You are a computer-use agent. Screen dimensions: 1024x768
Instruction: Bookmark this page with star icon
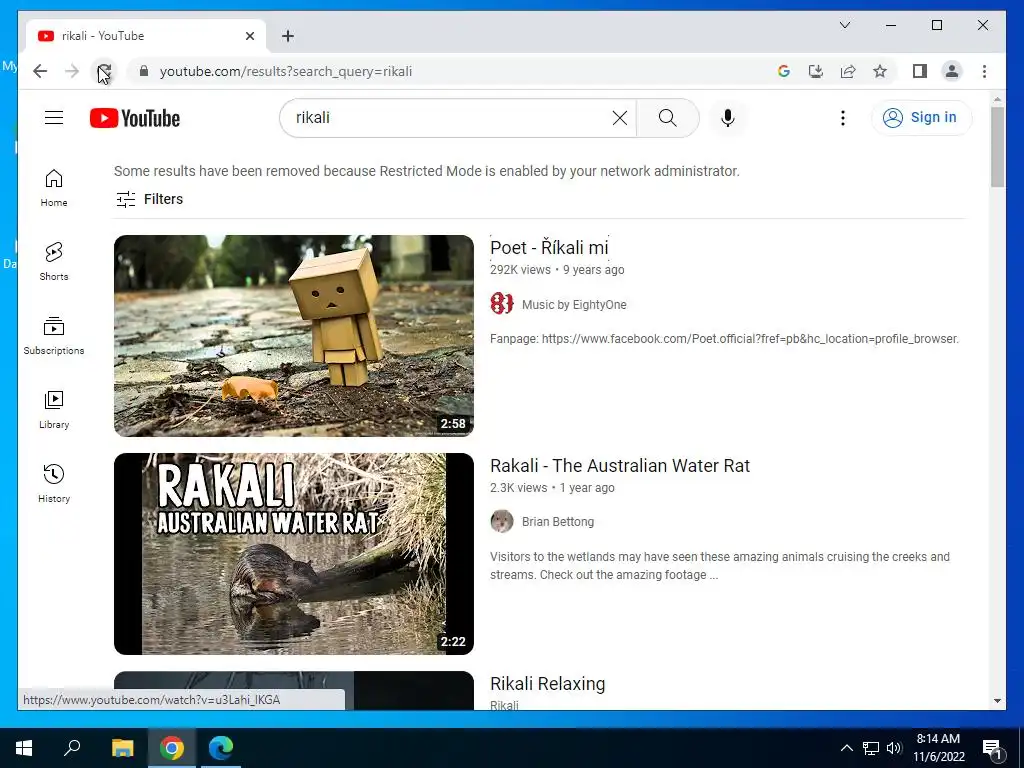[x=880, y=71]
